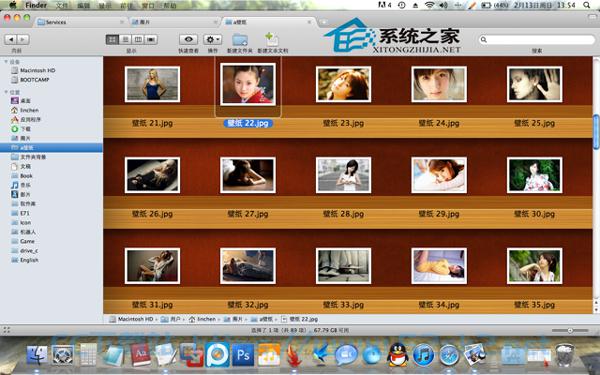The image size is (600, 375).
Task: Open Safari compass from the Dock
Action: point(449,355)
